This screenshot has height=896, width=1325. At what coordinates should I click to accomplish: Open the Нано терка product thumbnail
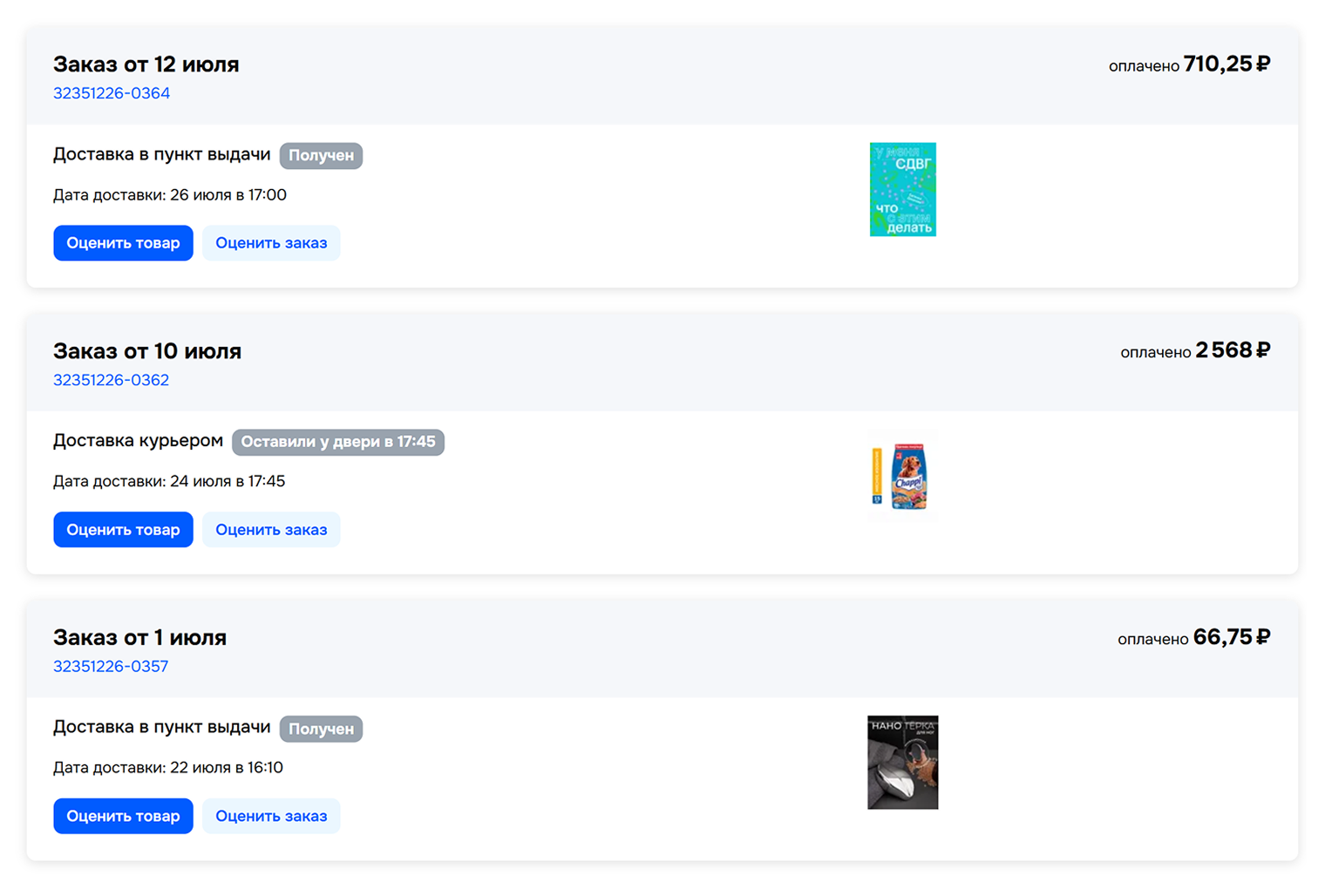pyautogui.click(x=902, y=763)
